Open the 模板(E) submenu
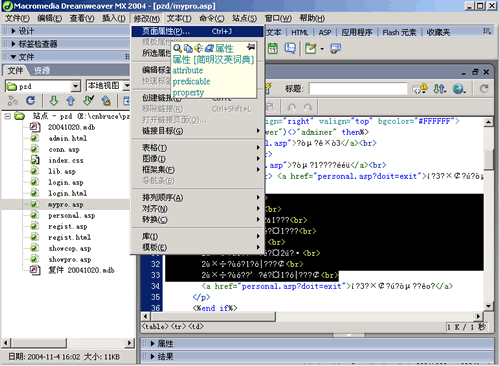This screenshot has width=500, height=366. point(197,247)
